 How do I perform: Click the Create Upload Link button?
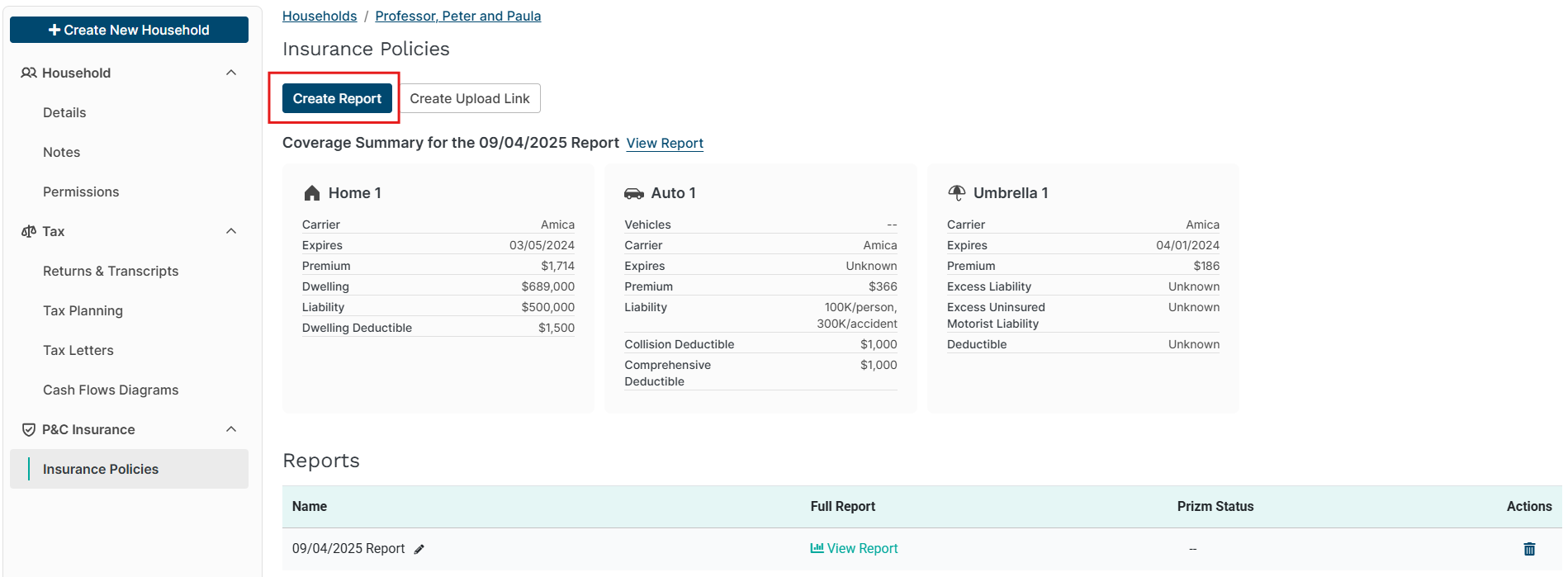coord(470,99)
